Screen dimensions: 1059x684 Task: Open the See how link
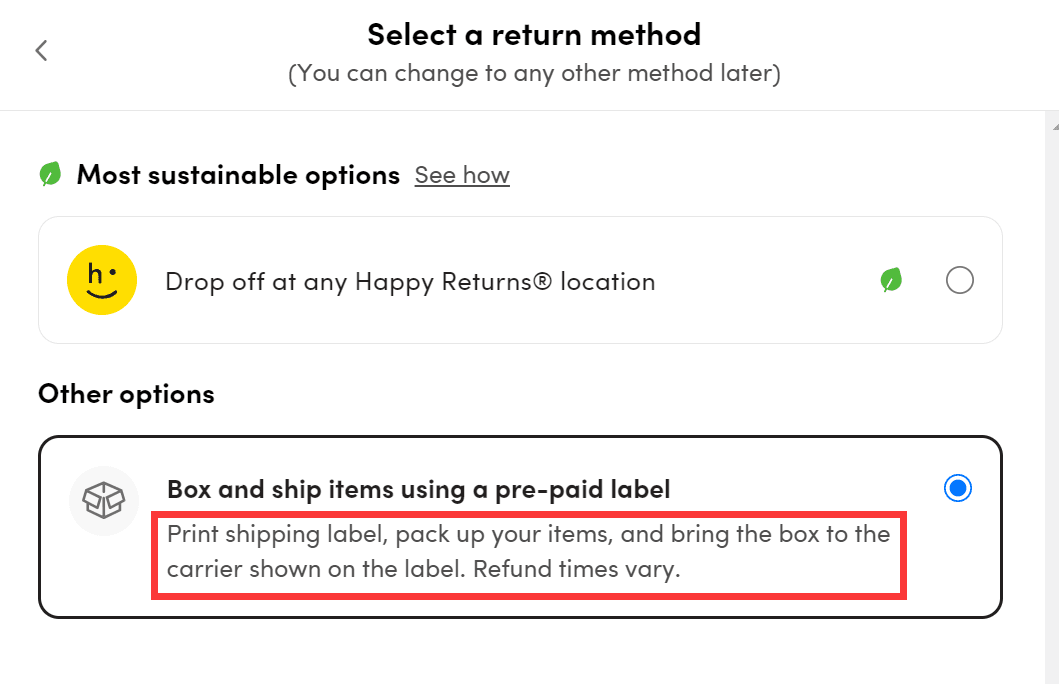462,175
